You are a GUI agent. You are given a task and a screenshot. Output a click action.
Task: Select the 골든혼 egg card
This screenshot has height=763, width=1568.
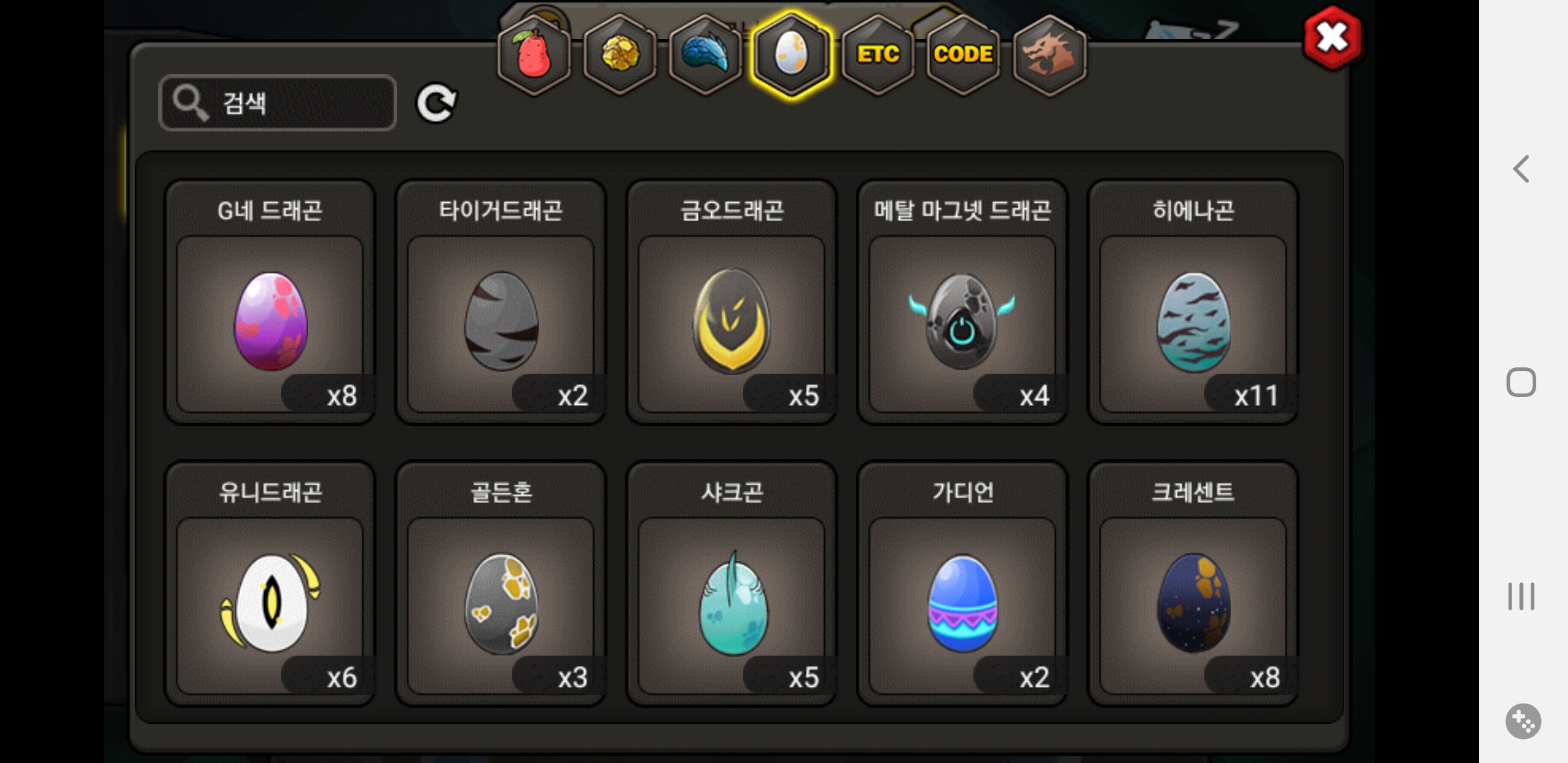click(501, 584)
